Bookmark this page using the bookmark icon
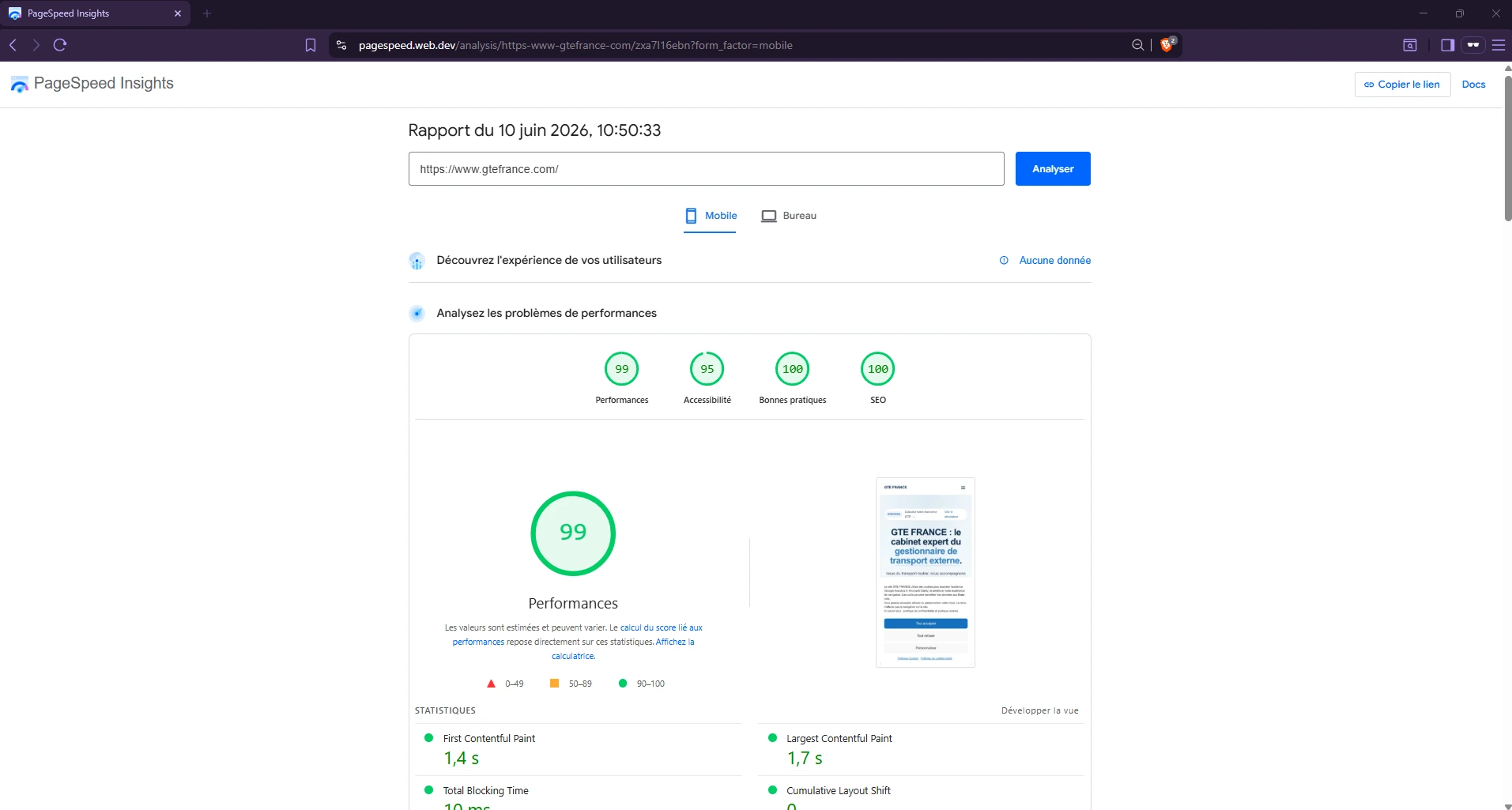Image resolution: width=1512 pixels, height=810 pixels. 311,45
